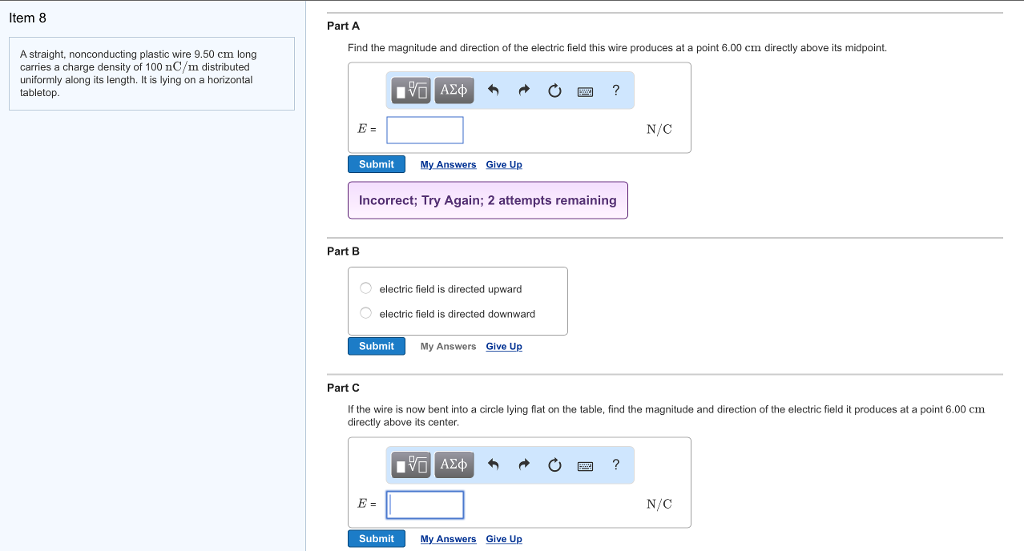
Task: Submit the Part A answer
Action: 376,164
